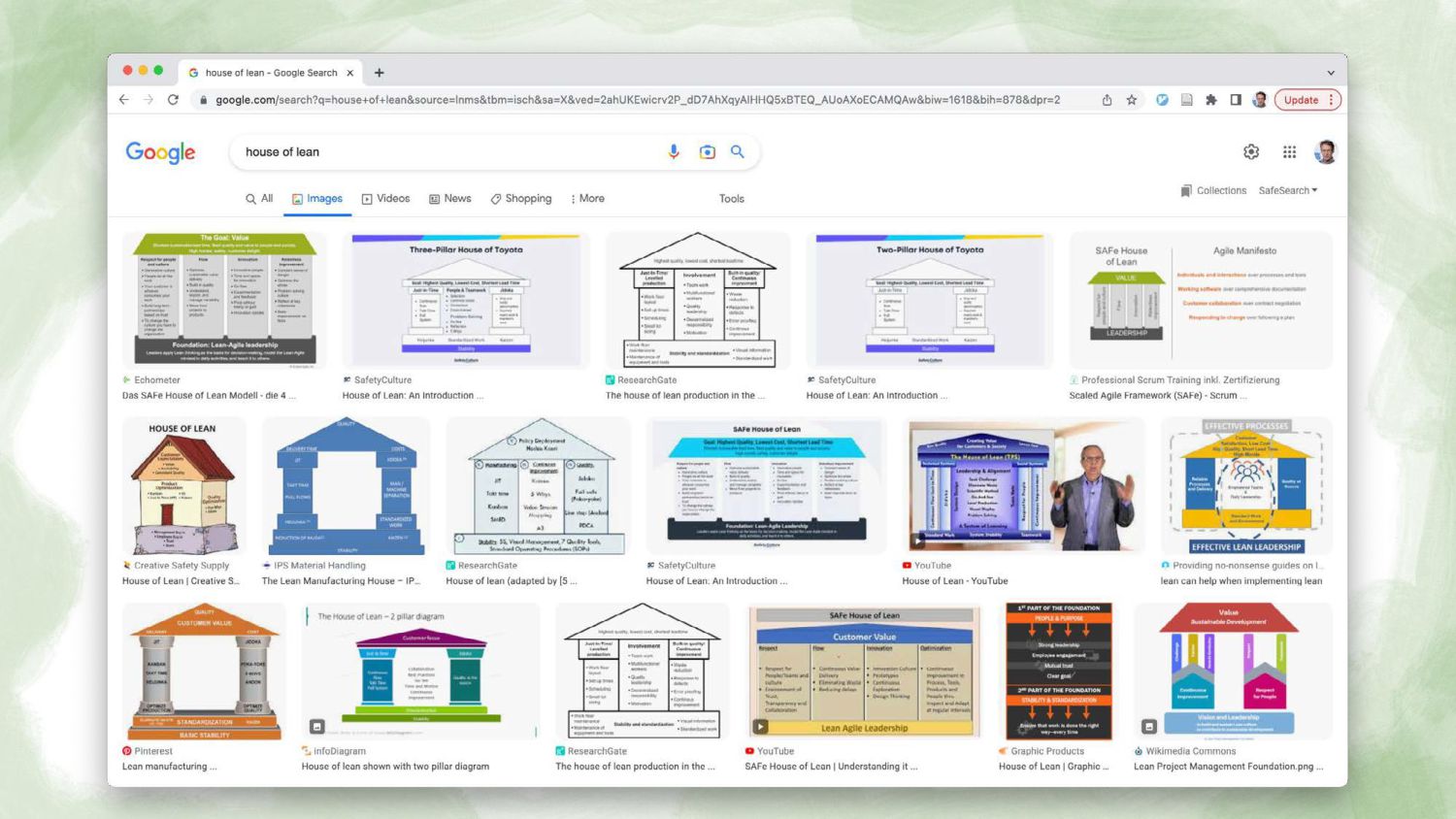Open Google Lens camera search
The height and width of the screenshot is (819, 1456).
coord(708,151)
